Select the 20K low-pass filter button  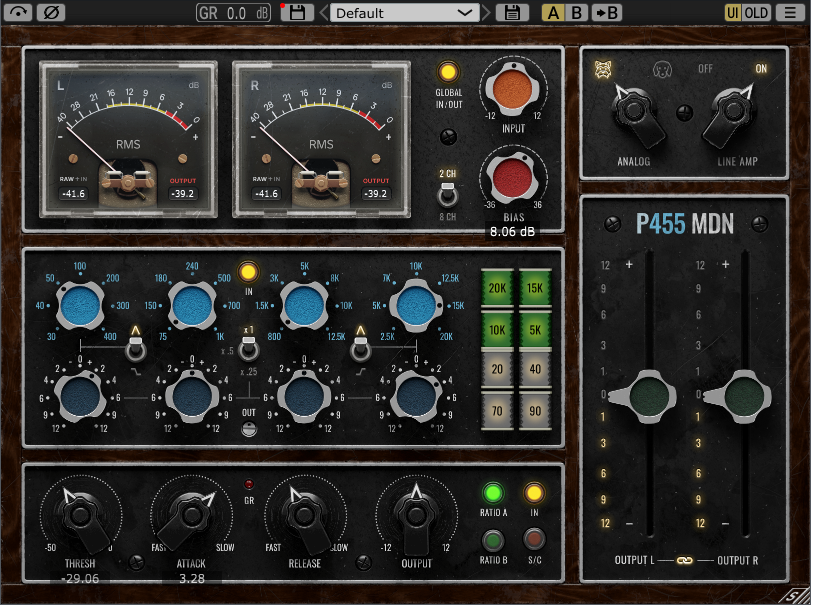(x=497, y=288)
